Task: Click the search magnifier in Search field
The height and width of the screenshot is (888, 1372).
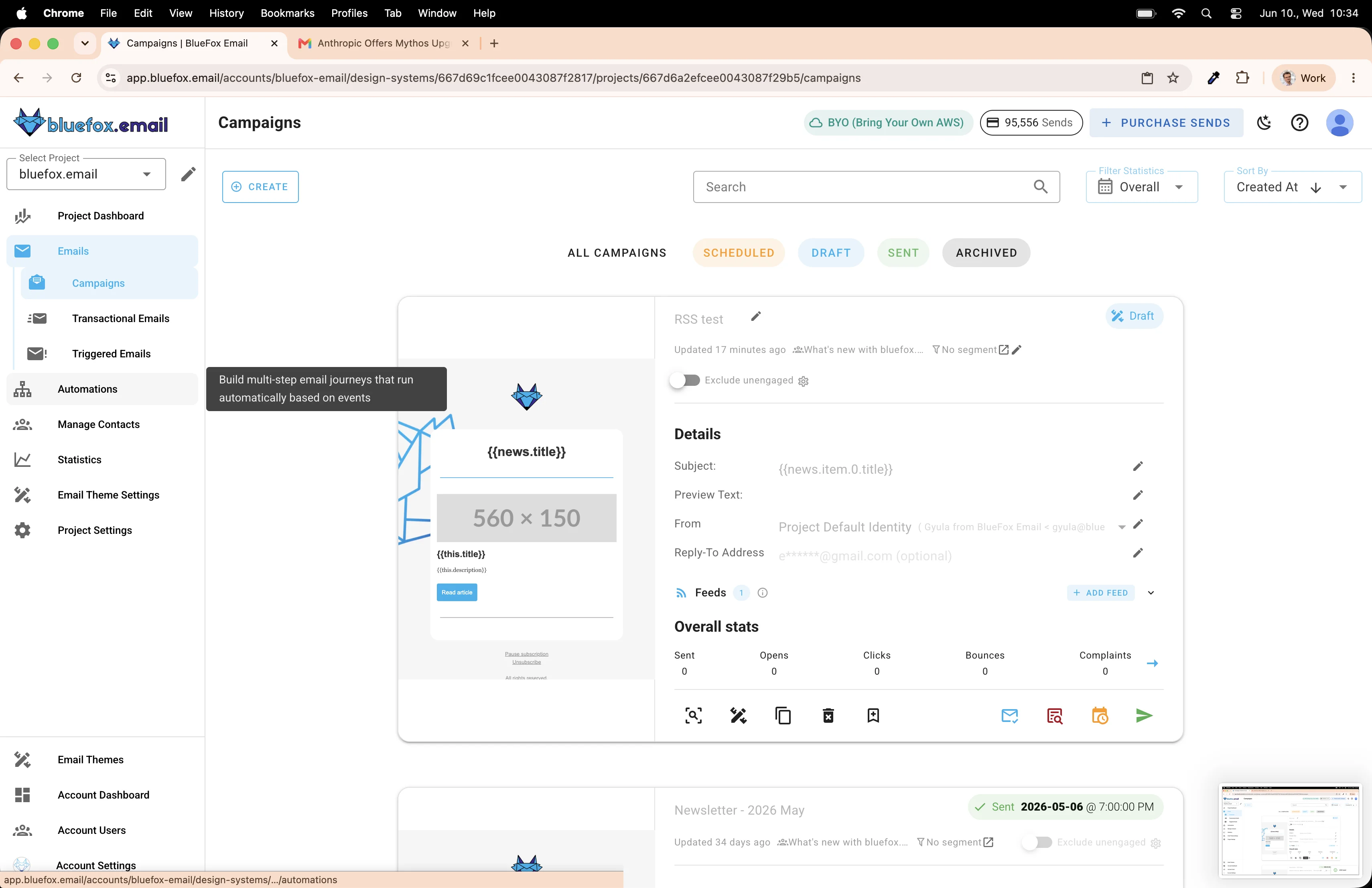Action: tap(1040, 187)
